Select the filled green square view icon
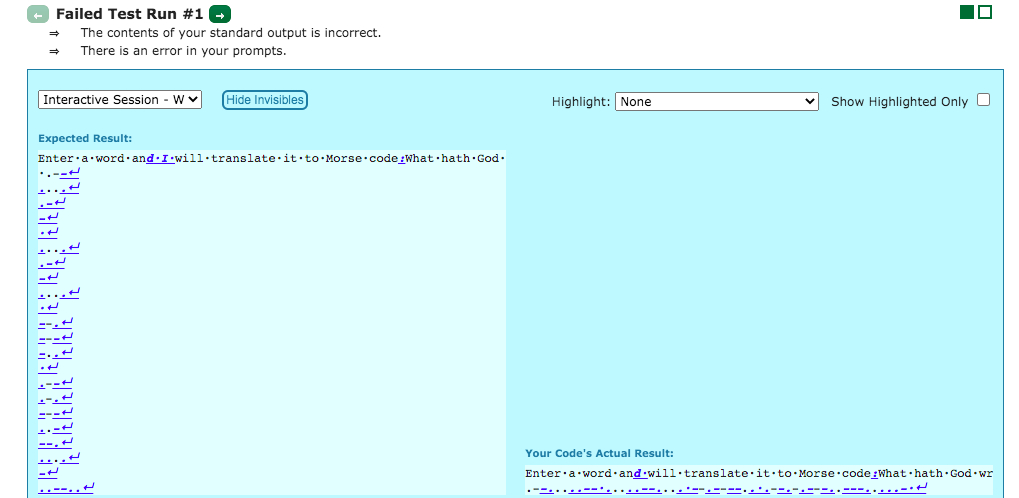This screenshot has height=498, width=1019. [x=967, y=12]
